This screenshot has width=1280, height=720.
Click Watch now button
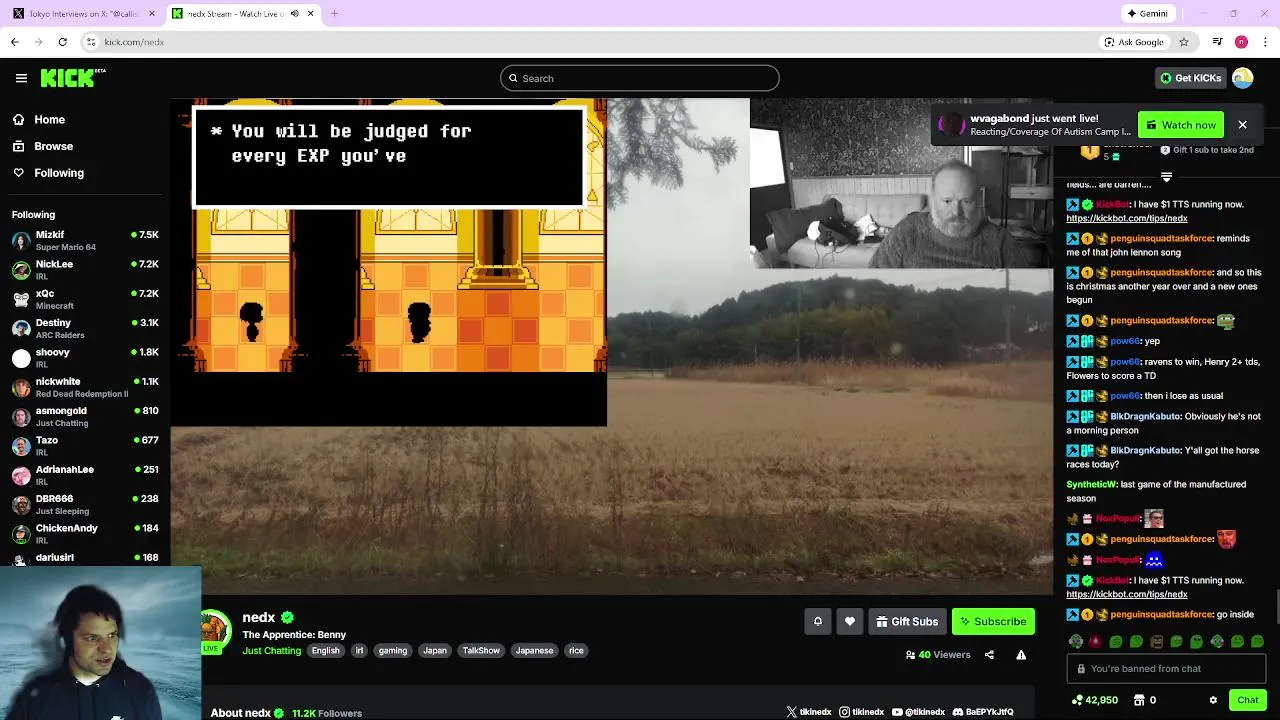pyautogui.click(x=1181, y=125)
